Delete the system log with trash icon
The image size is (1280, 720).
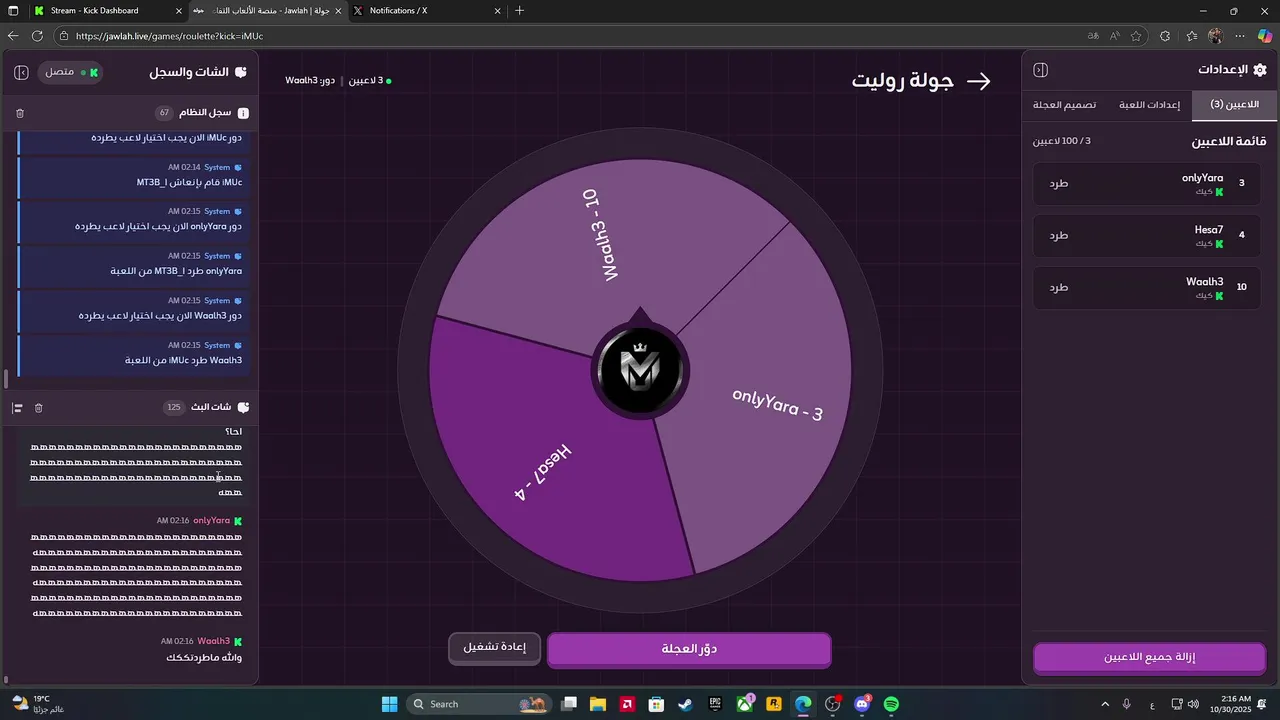(20, 113)
